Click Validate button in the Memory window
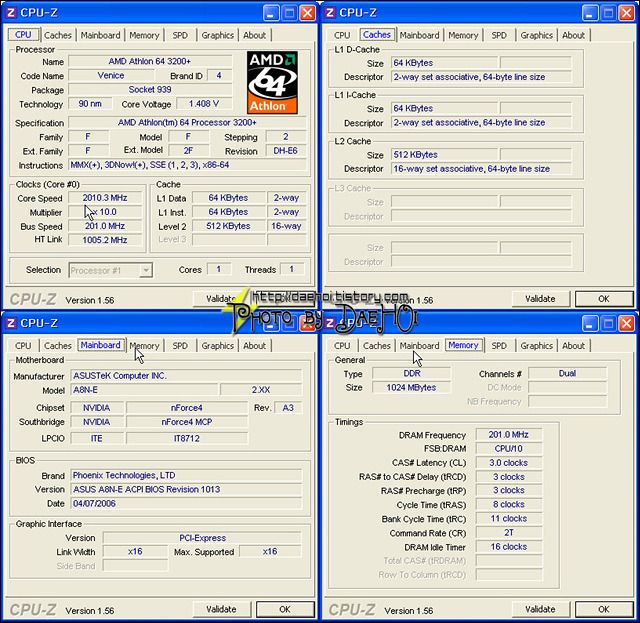This screenshot has height=623, width=640. (540, 609)
